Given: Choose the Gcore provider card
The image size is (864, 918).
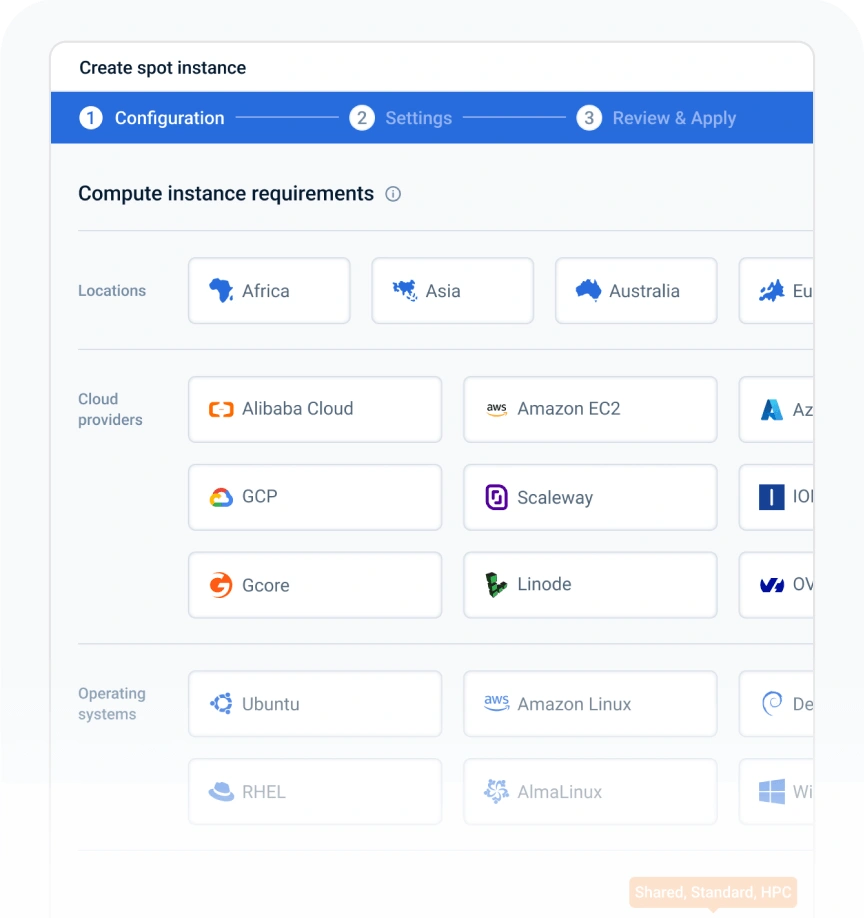Looking at the screenshot, I should pyautogui.click(x=315, y=585).
